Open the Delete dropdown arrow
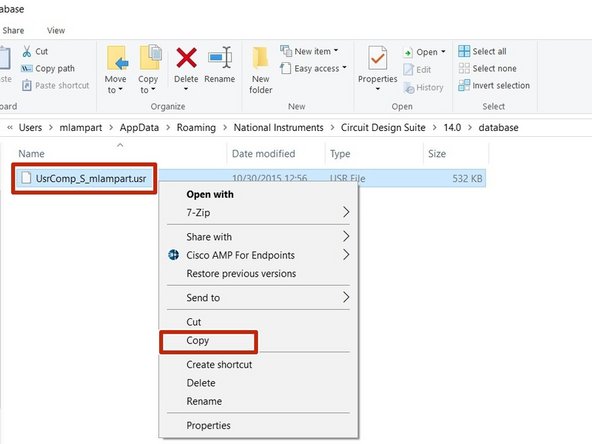592x444 pixels. [x=186, y=89]
